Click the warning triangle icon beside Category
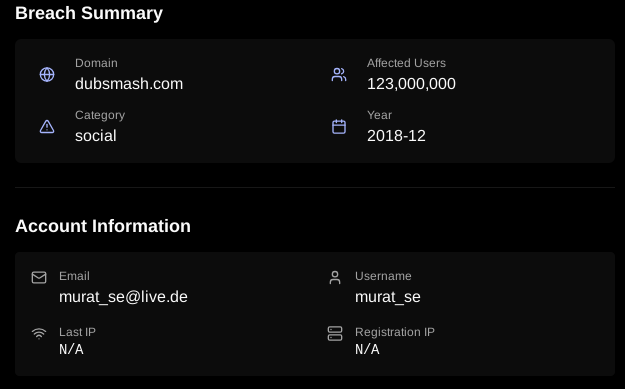The width and height of the screenshot is (625, 389). (x=47, y=127)
